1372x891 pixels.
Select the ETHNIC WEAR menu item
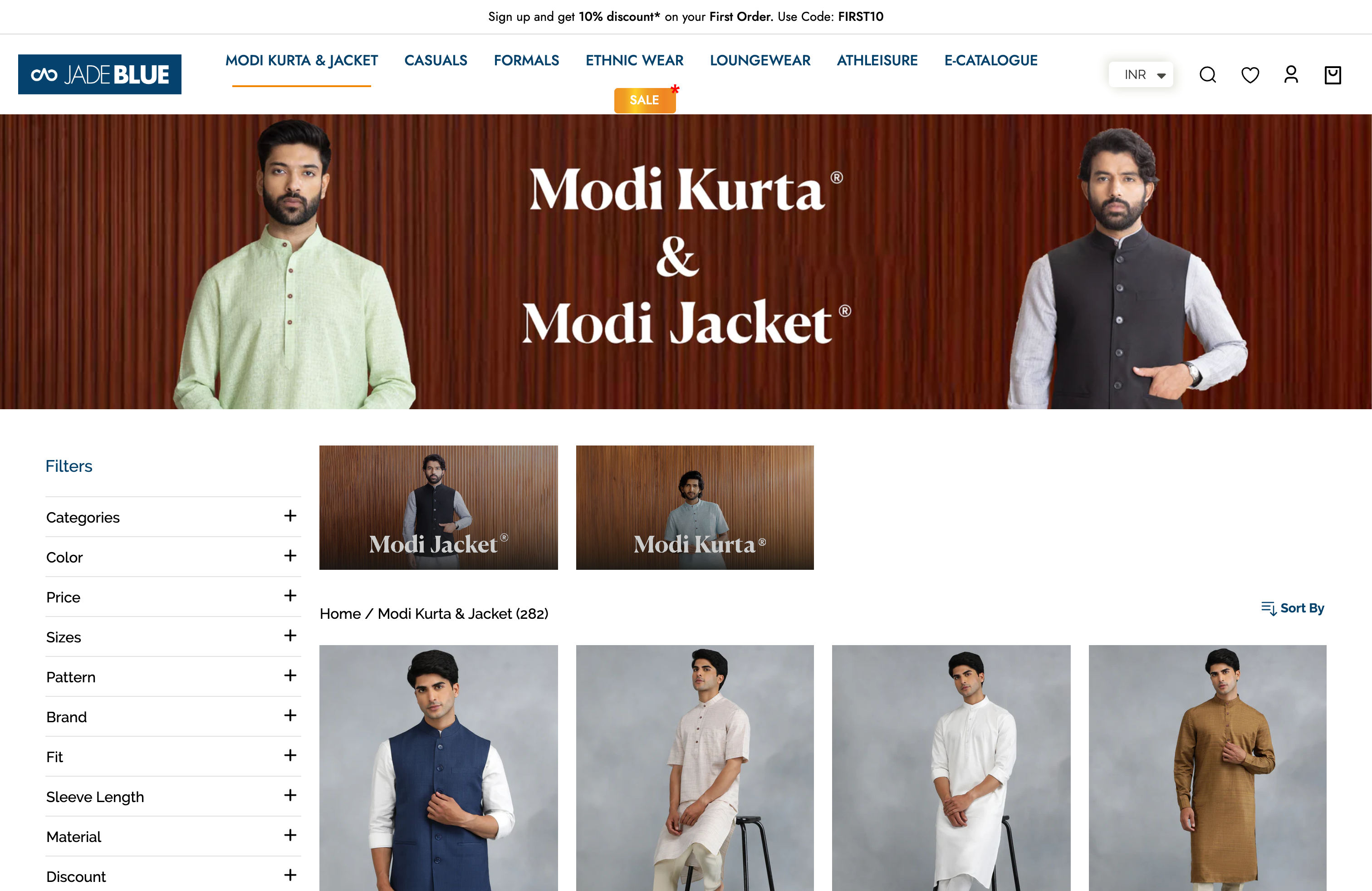(634, 60)
